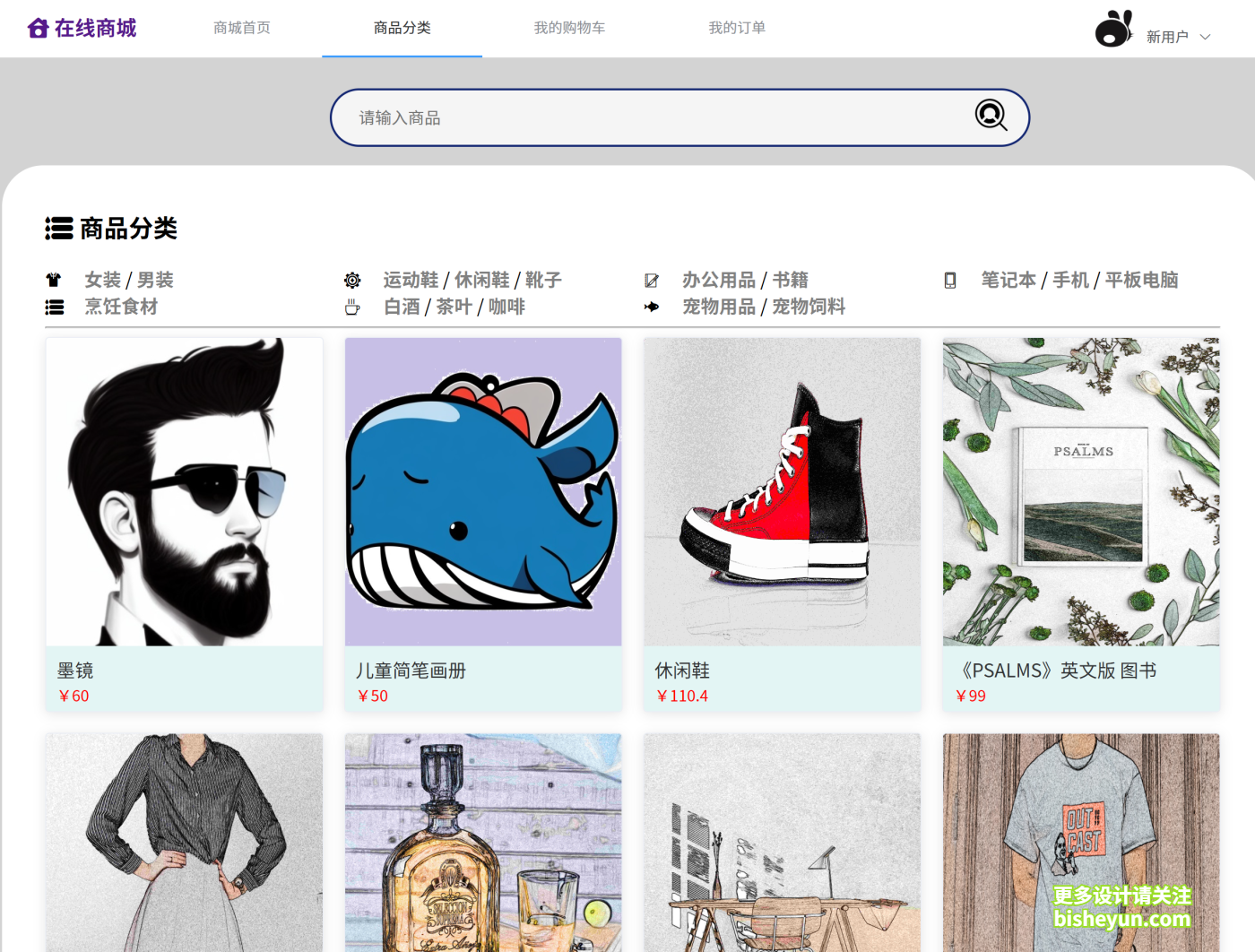Click the search magnifier icon
1255x952 pixels.
point(991,115)
